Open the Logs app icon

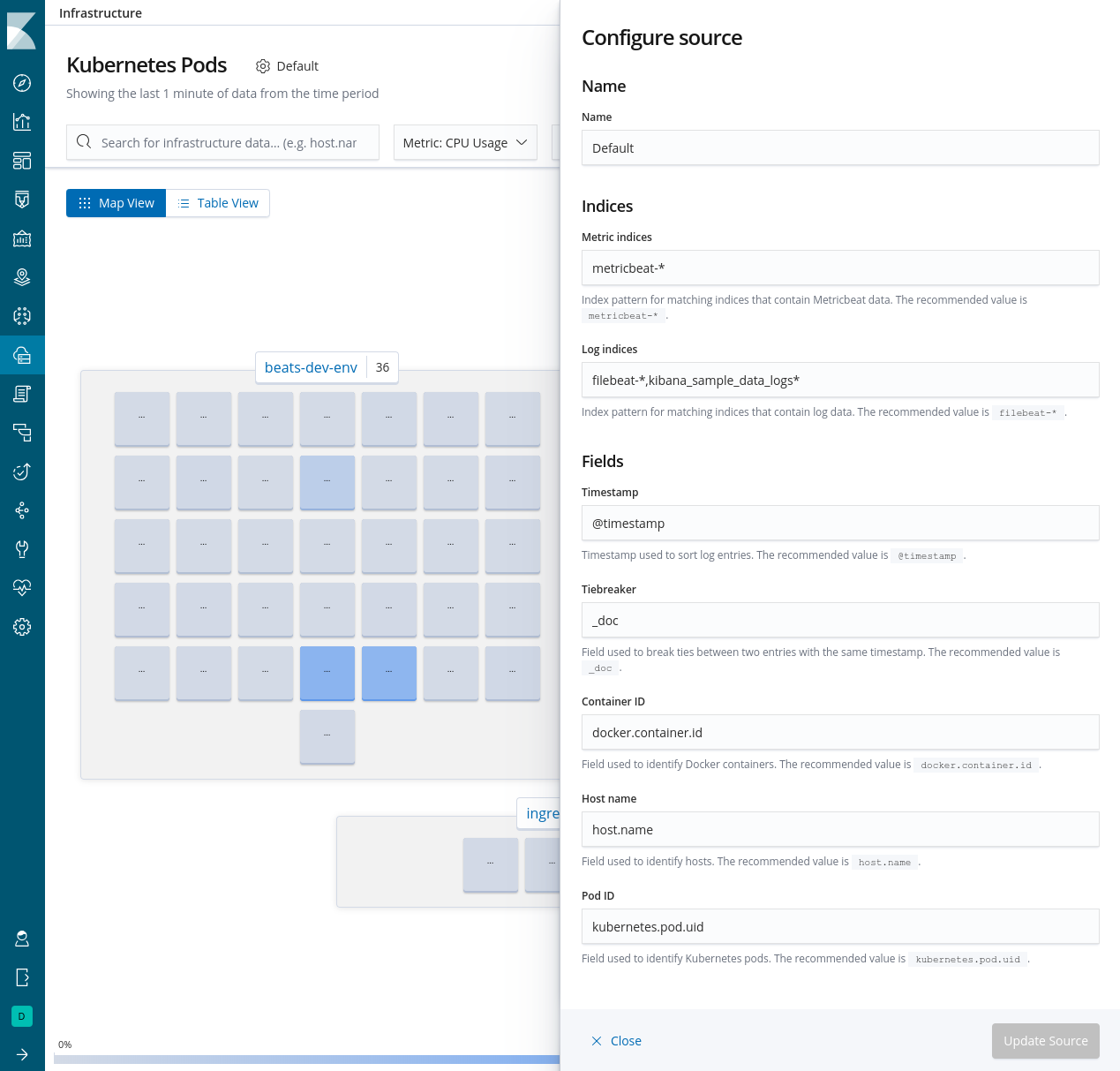point(22,393)
